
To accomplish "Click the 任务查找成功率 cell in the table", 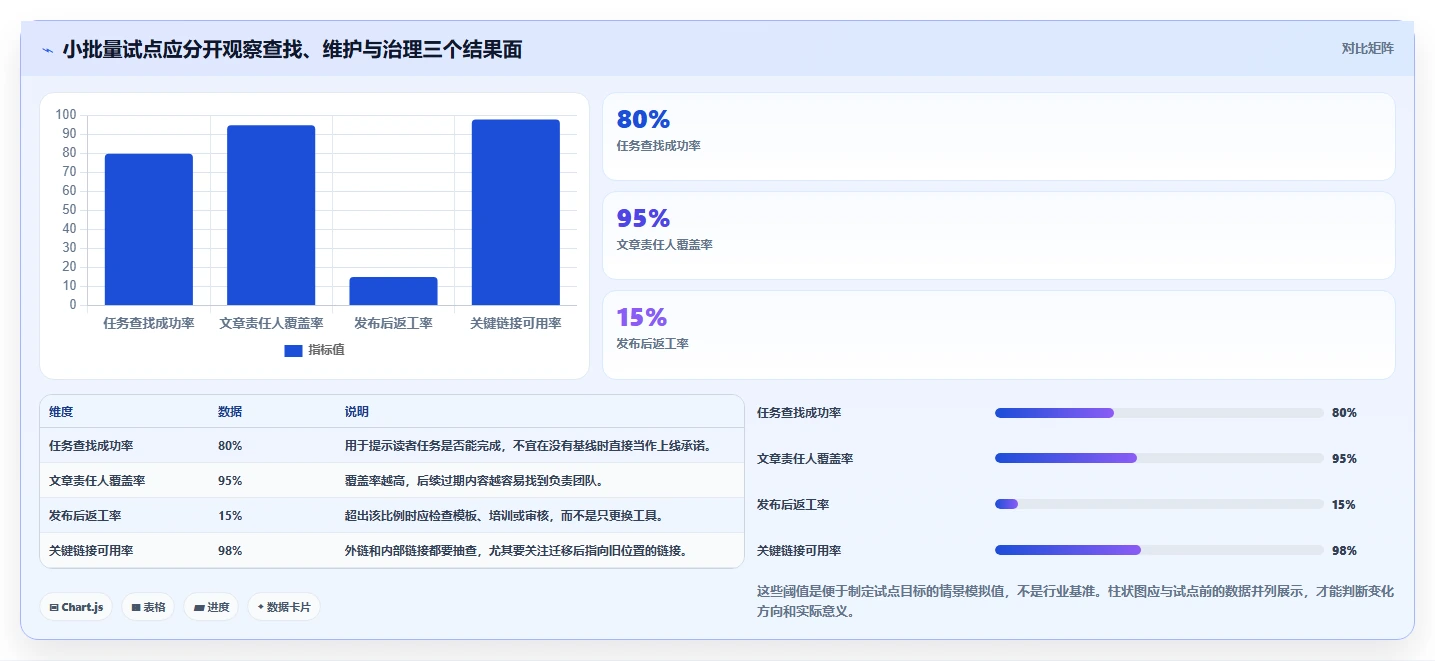I will [x=91, y=446].
